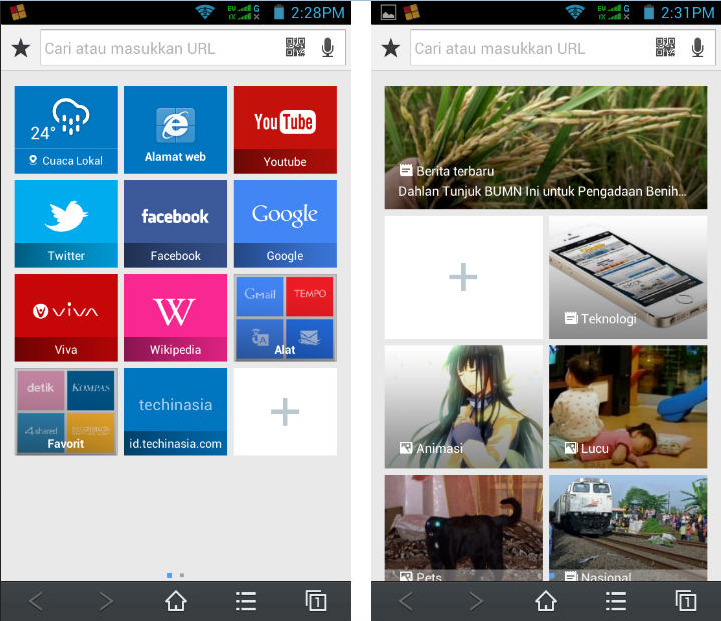Open bookmarks star in left phone
This screenshot has height=621, width=721.
click(21, 48)
